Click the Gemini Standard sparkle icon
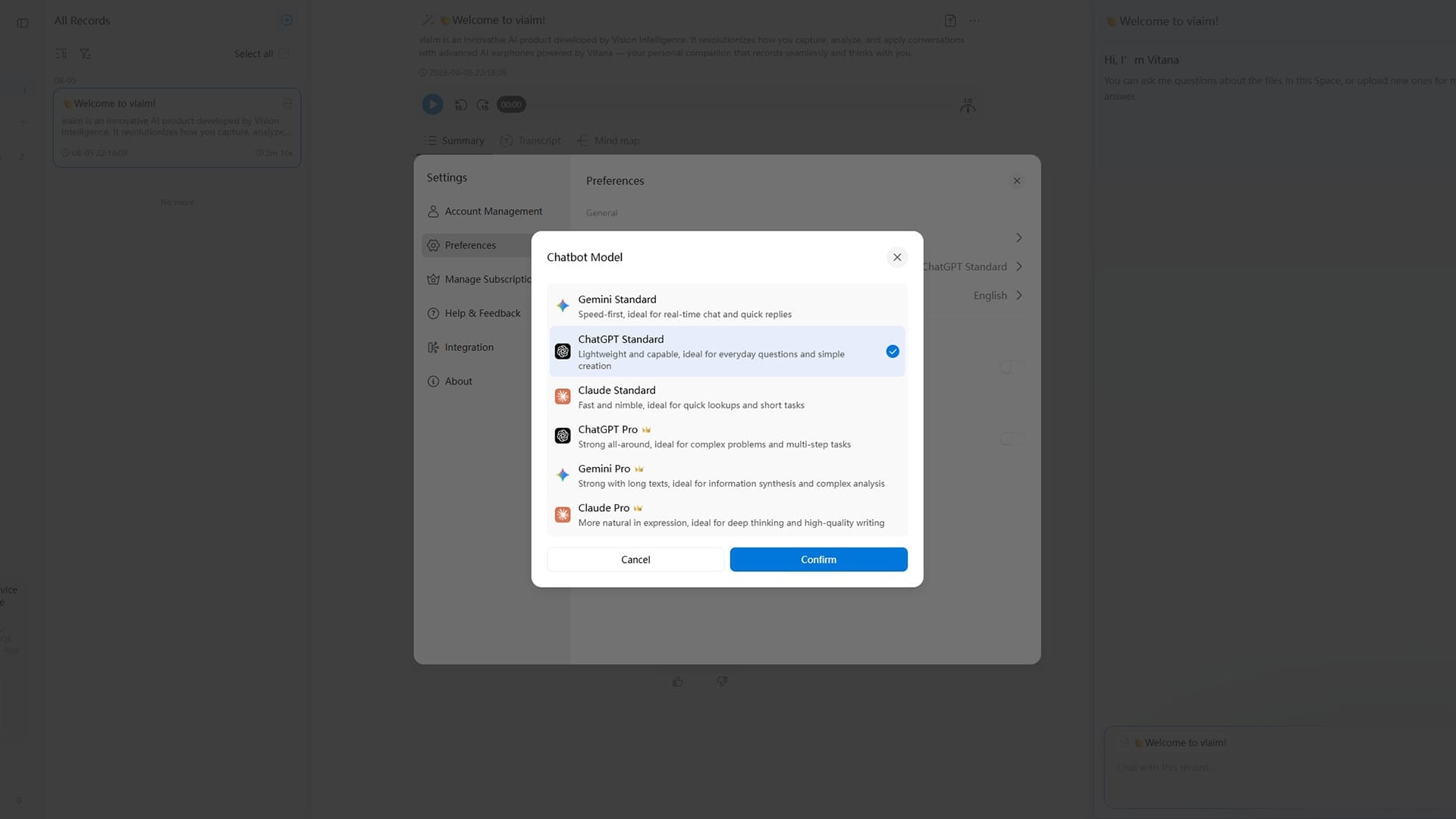 (563, 306)
